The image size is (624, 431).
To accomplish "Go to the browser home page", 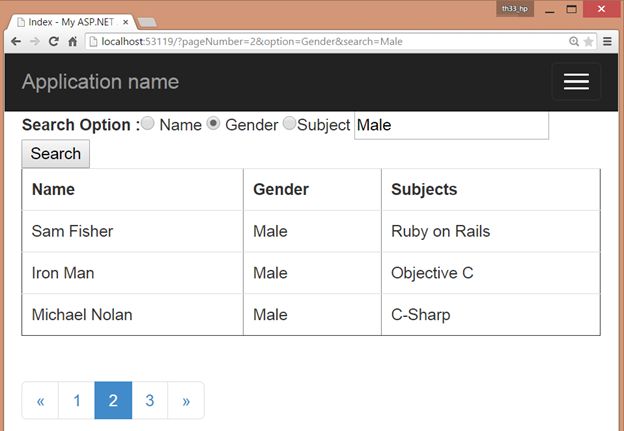I will [x=72, y=41].
